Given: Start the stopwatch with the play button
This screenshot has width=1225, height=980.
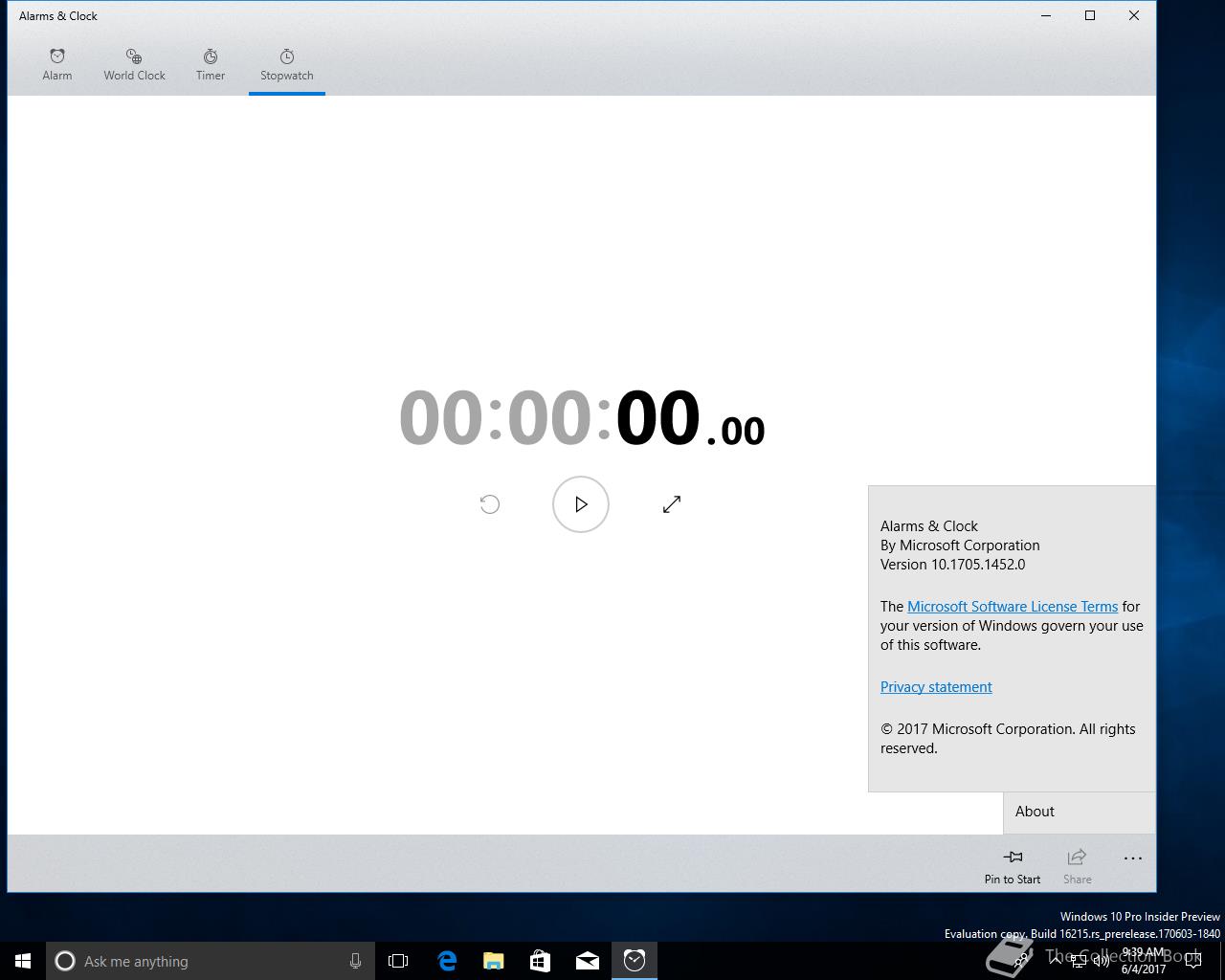Looking at the screenshot, I should click(581, 504).
